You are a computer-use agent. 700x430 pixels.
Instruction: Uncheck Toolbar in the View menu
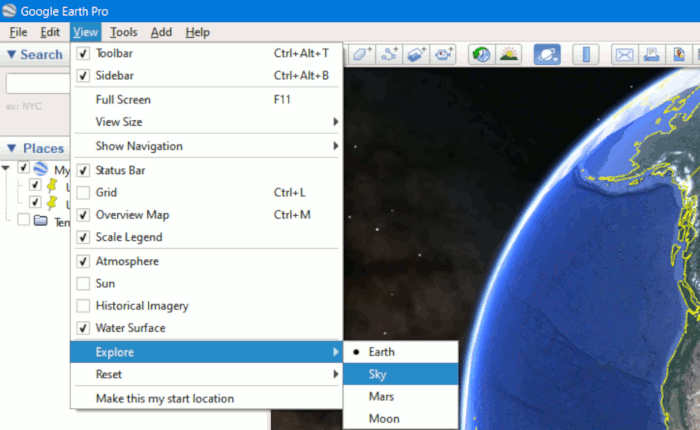tap(83, 53)
